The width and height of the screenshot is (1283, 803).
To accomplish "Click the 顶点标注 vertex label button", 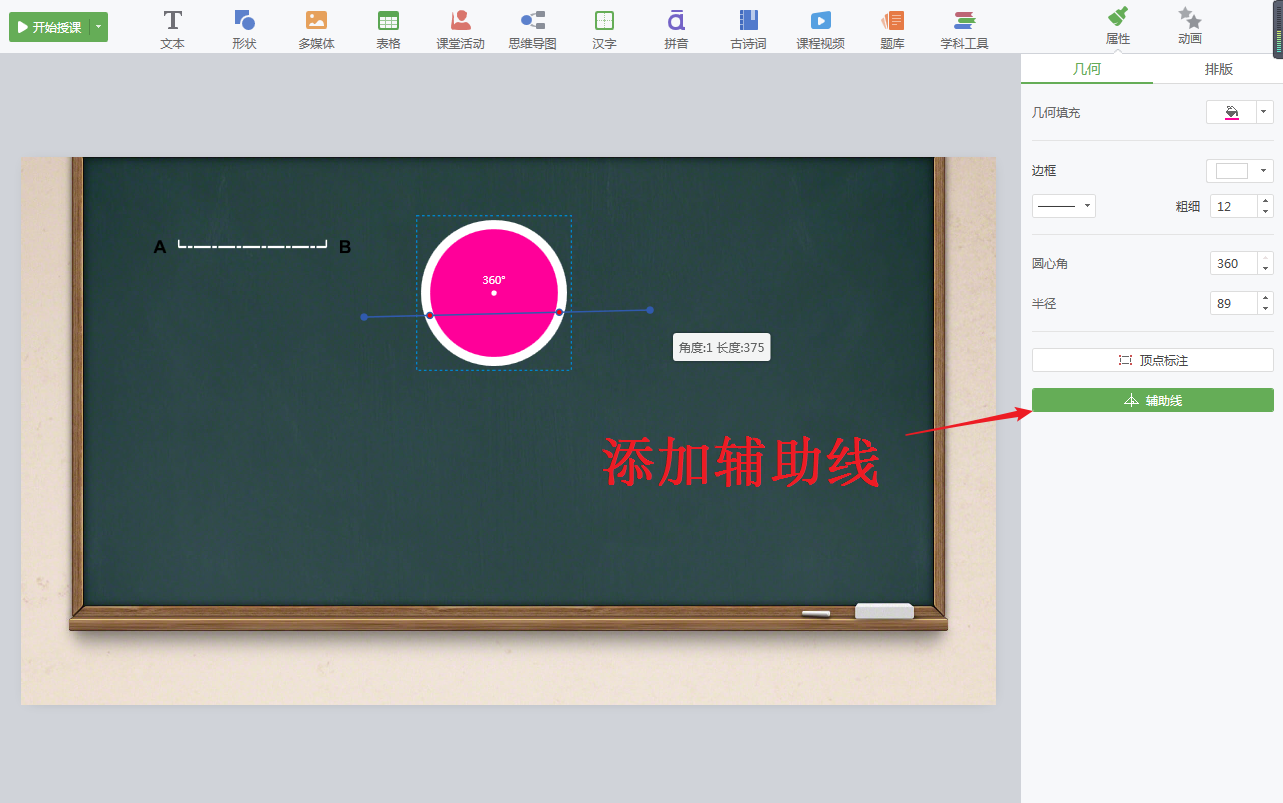I will (x=1153, y=360).
